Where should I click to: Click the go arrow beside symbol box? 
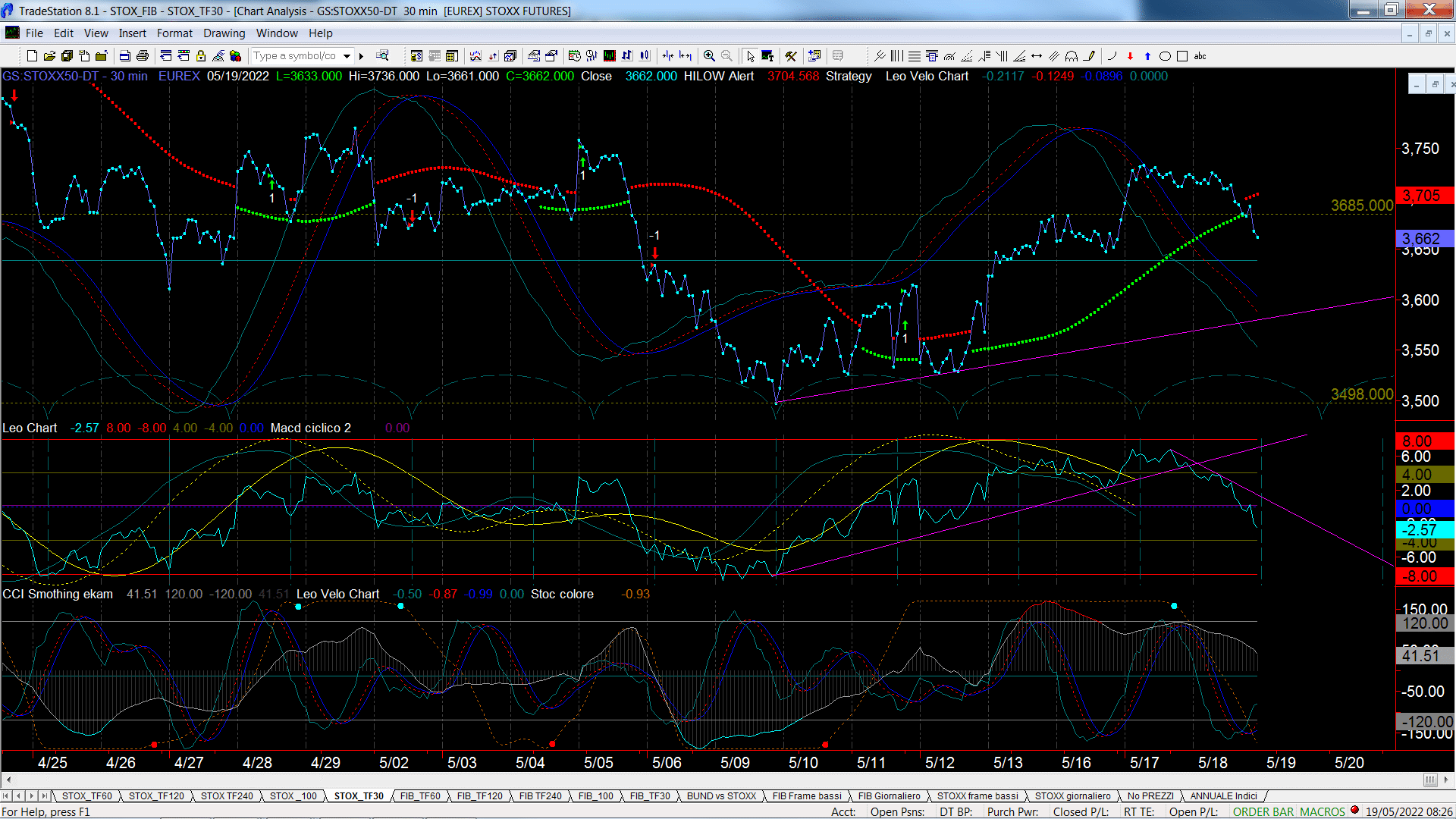click(362, 56)
